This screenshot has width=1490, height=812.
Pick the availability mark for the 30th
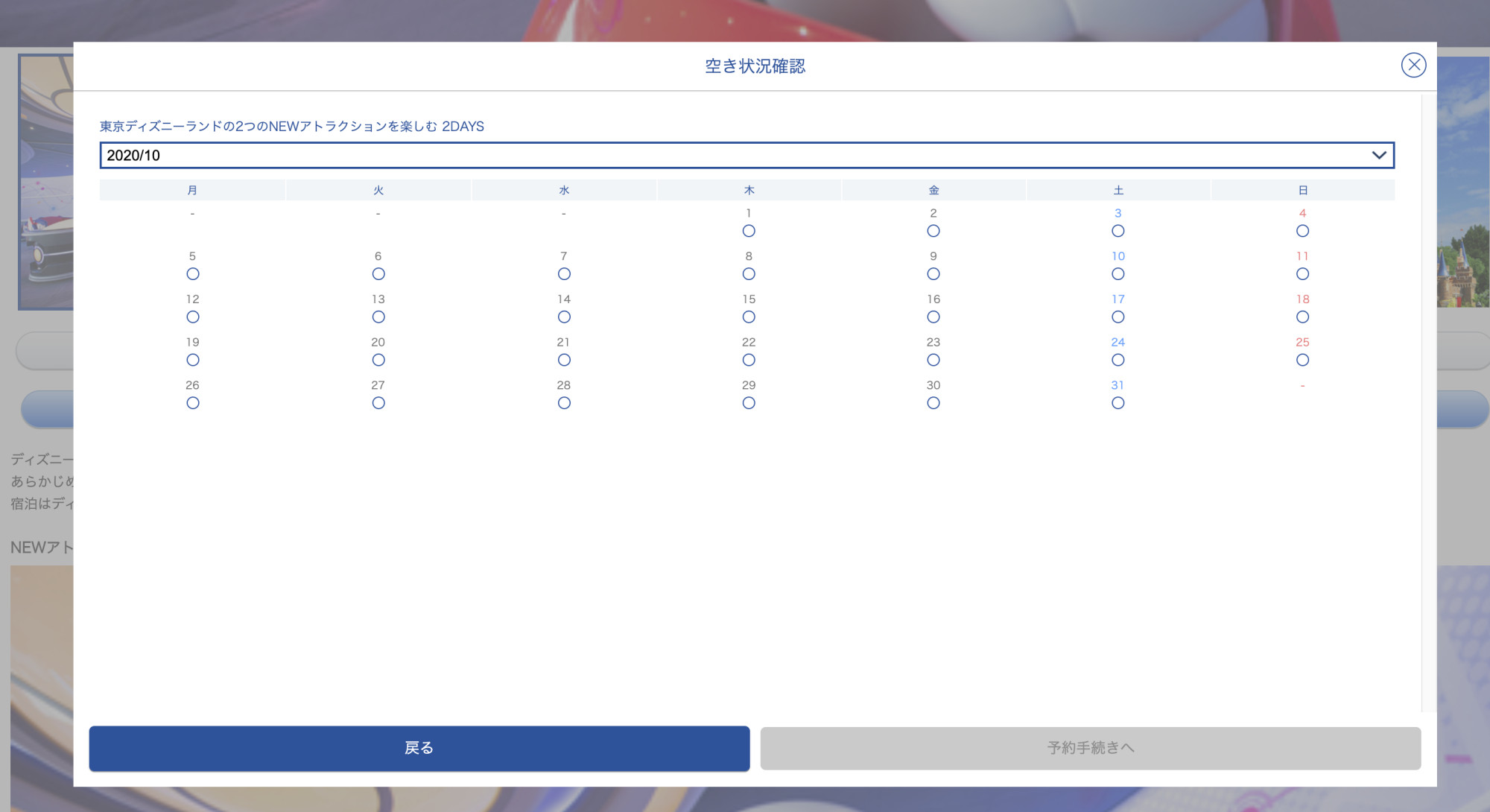point(933,403)
